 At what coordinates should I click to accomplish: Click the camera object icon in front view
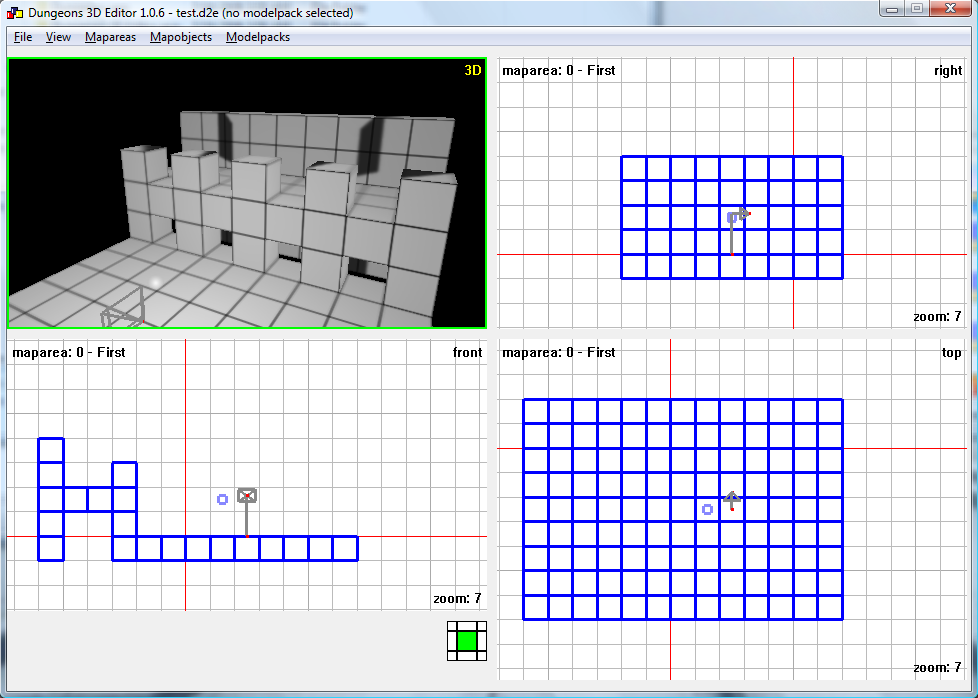click(247, 495)
